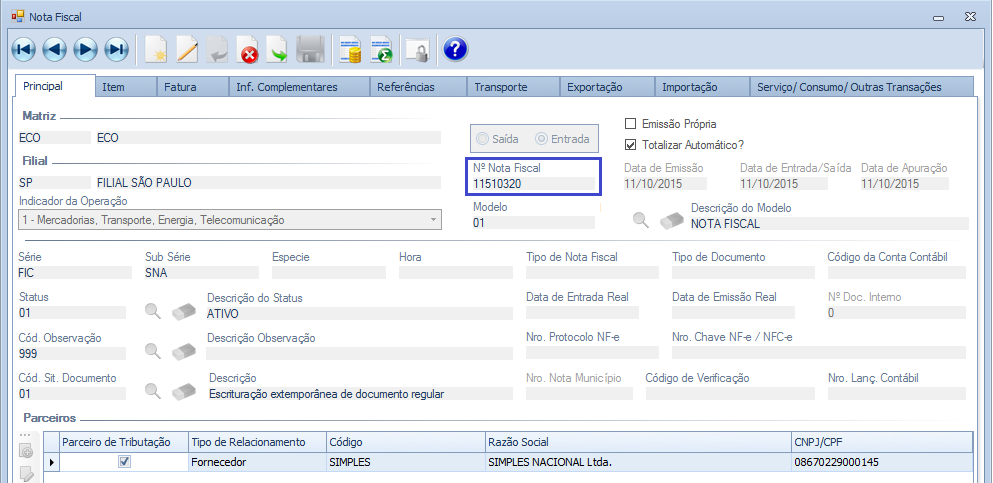
Task: Search Status with magnifier icon
Action: pyautogui.click(x=153, y=311)
